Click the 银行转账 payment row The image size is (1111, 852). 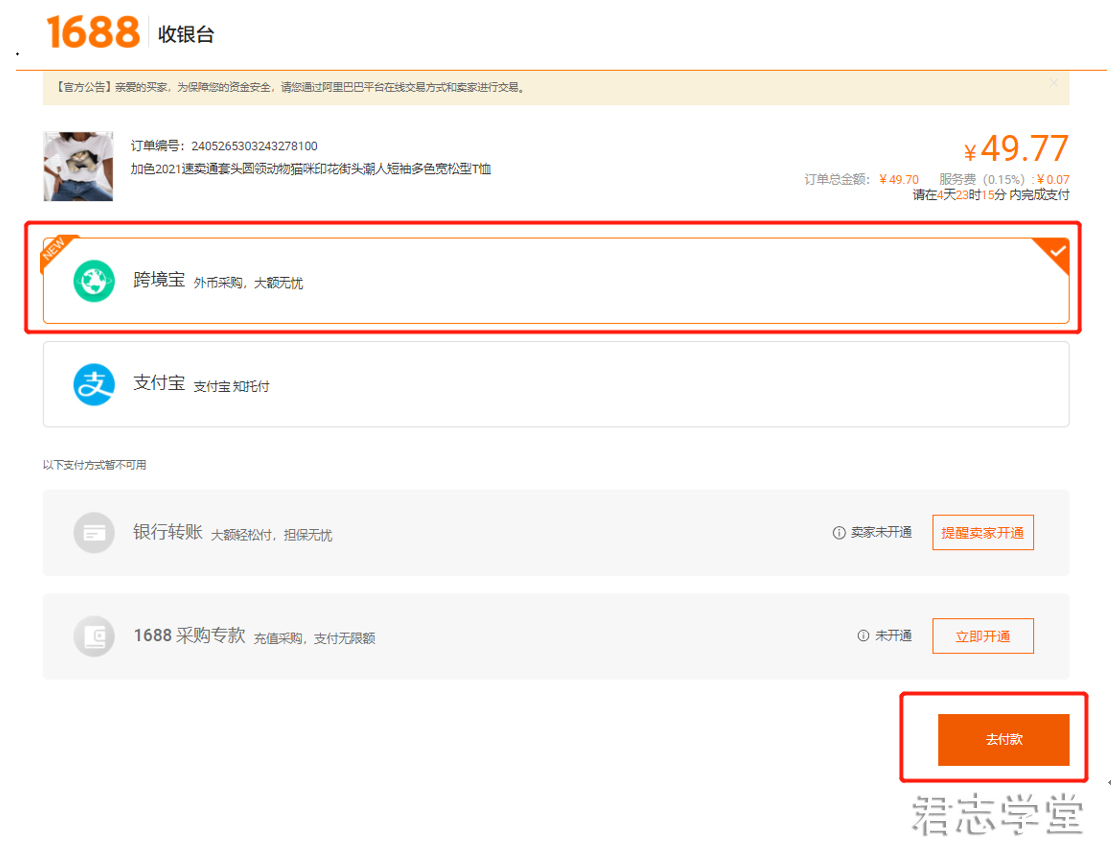(556, 532)
